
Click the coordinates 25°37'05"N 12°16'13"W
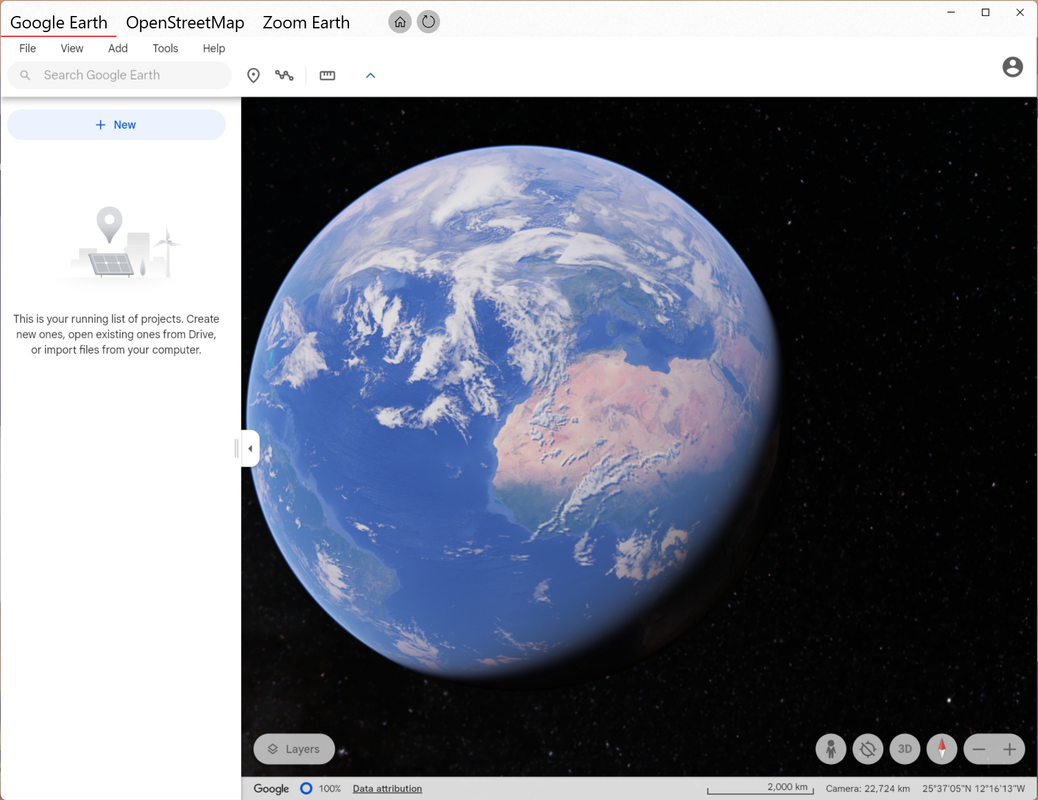974,789
